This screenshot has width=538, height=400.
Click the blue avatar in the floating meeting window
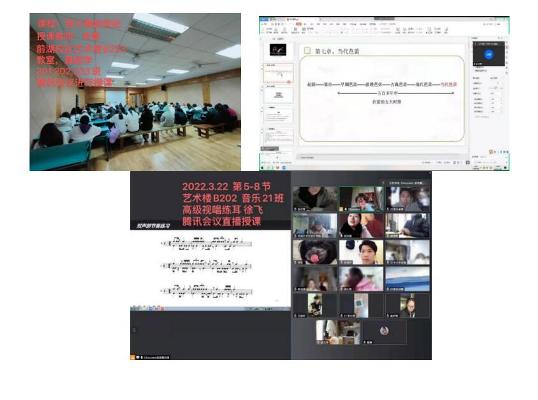(489, 54)
